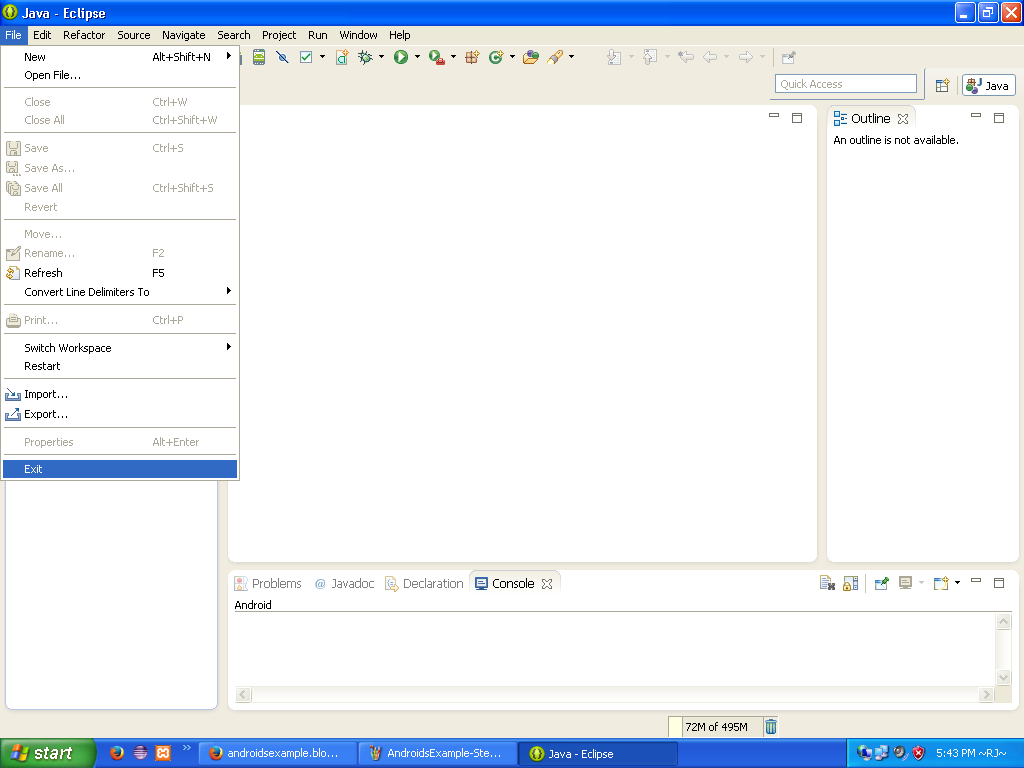This screenshot has width=1024, height=768.
Task: Open the Display Selected Console dropdown arrow
Action: tap(921, 583)
